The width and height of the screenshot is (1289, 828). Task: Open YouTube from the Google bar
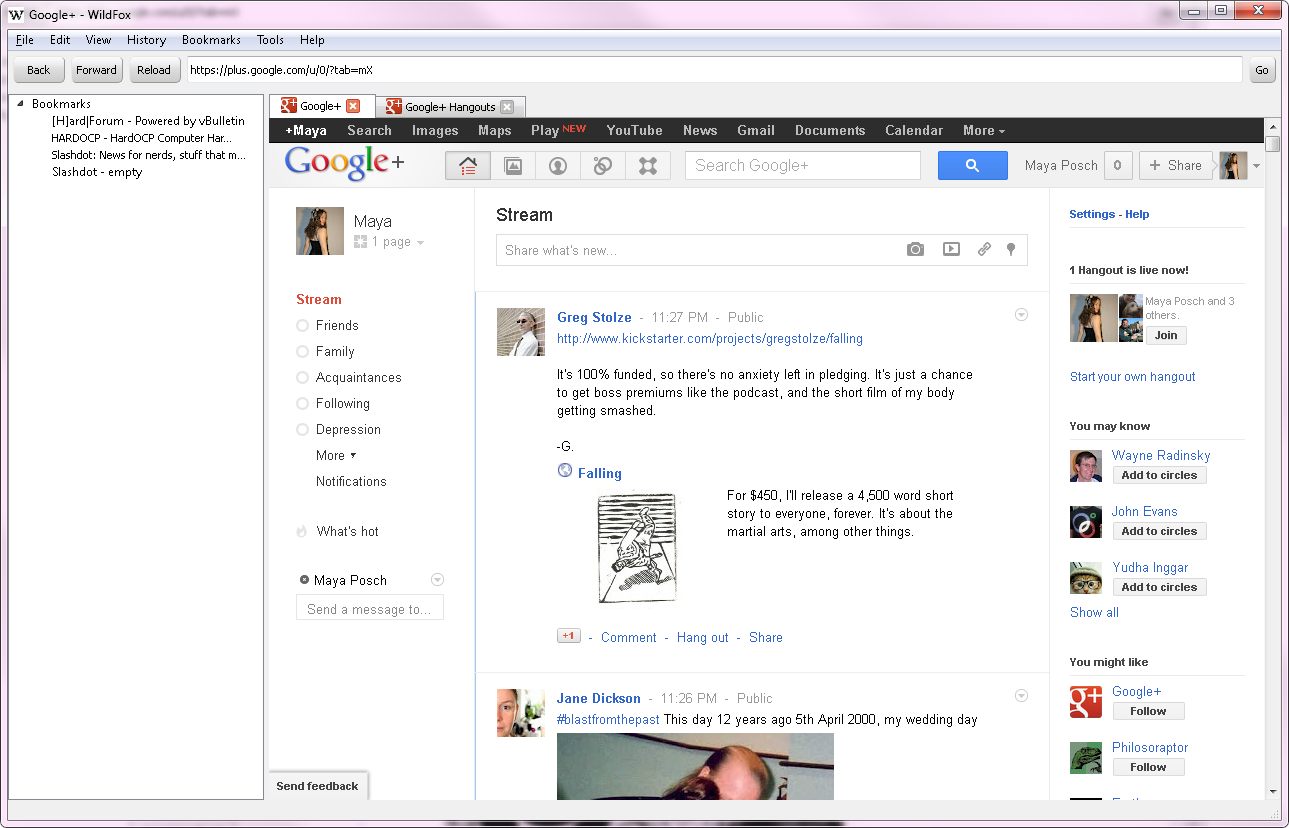(x=634, y=130)
